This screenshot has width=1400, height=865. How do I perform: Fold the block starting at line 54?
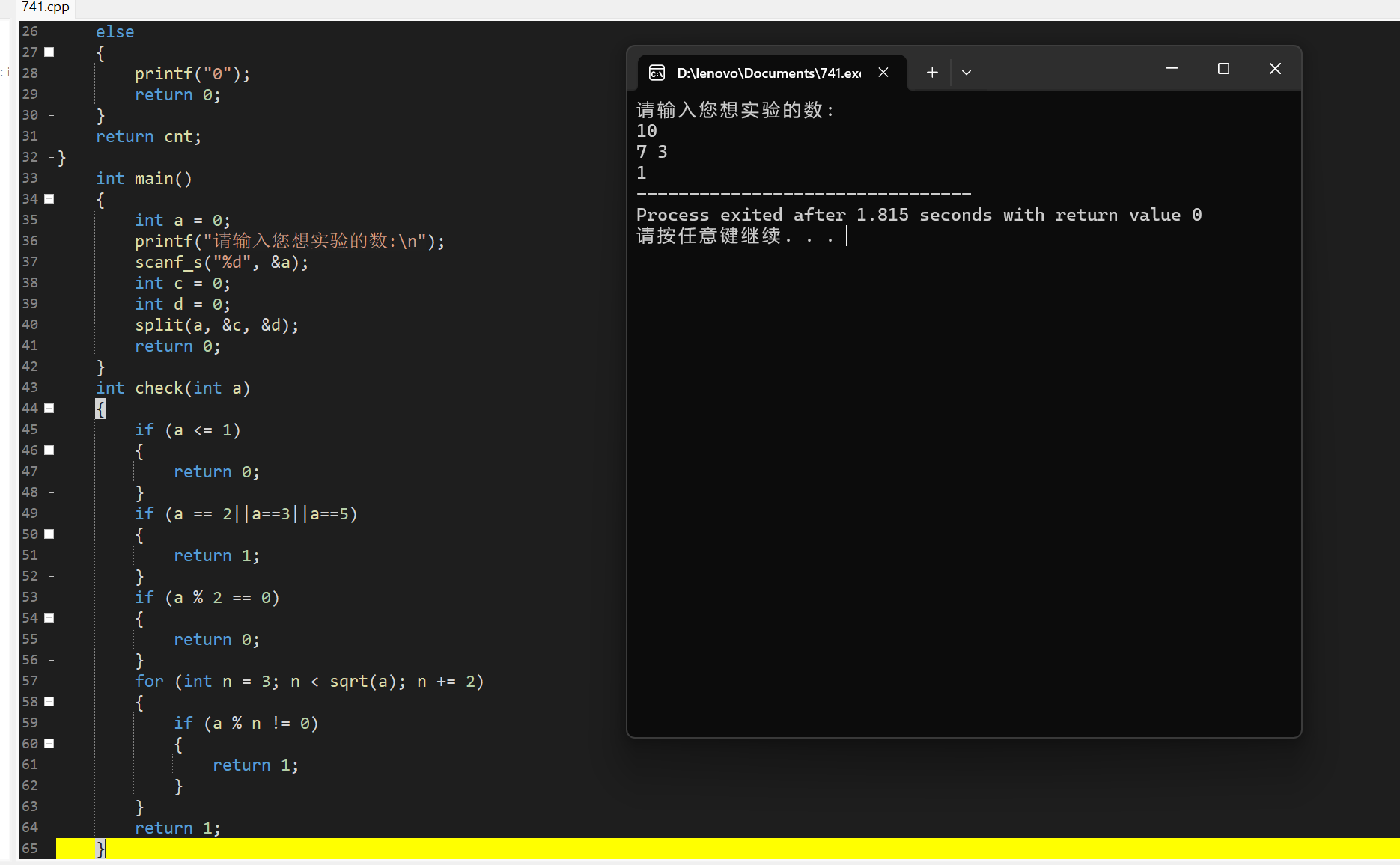49,618
